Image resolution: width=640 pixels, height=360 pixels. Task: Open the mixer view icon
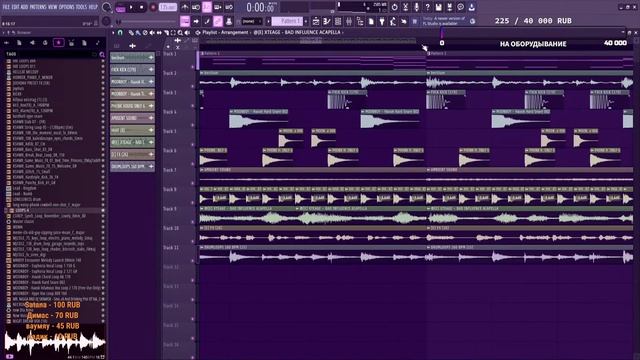click(x=349, y=21)
